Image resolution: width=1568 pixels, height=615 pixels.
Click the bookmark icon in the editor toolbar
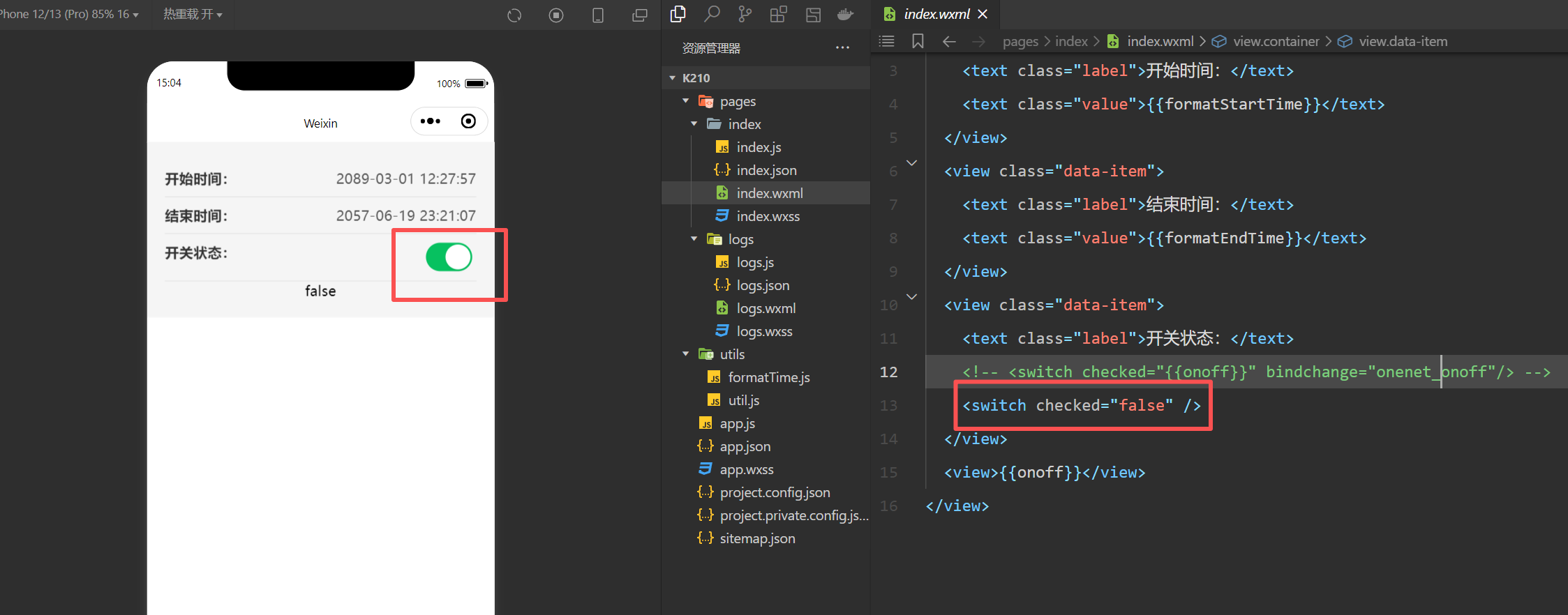point(918,41)
